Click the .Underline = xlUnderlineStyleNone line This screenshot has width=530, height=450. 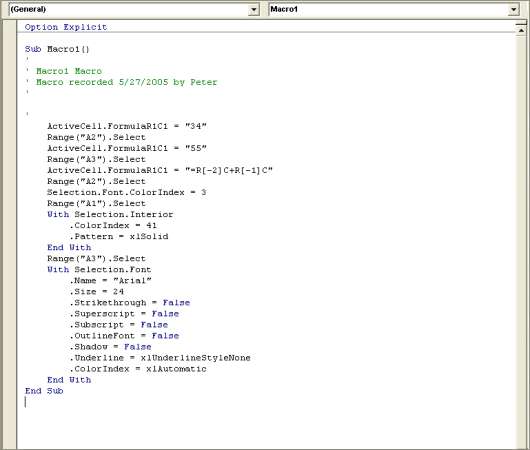tap(160, 358)
